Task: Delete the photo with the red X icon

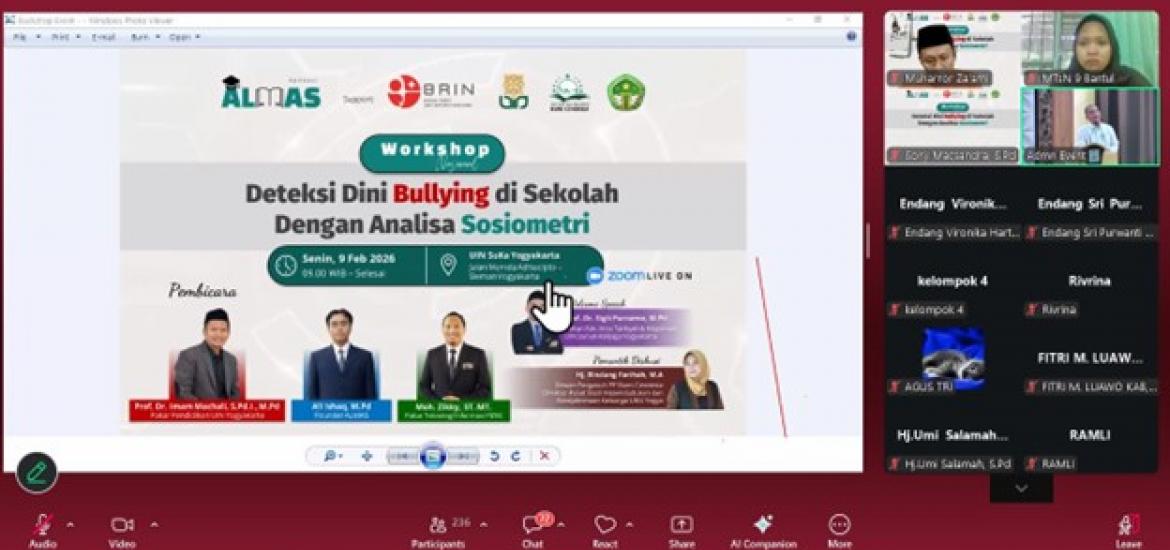Action: pyautogui.click(x=545, y=456)
